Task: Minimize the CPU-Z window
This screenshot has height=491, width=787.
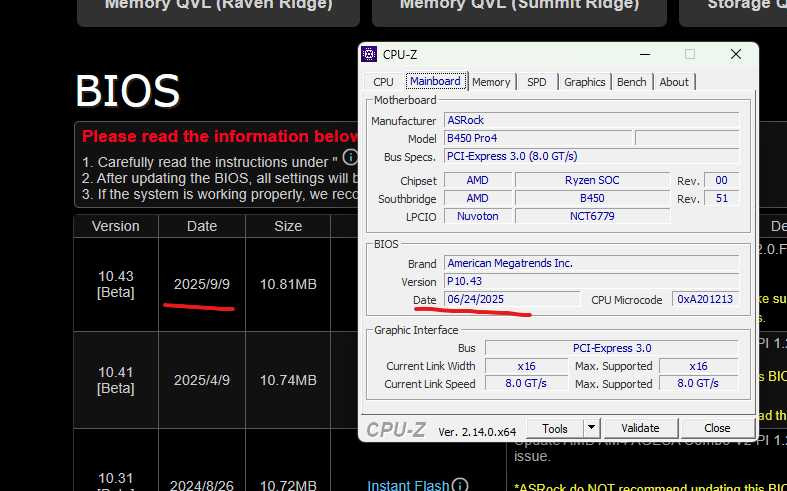Action: click(645, 54)
